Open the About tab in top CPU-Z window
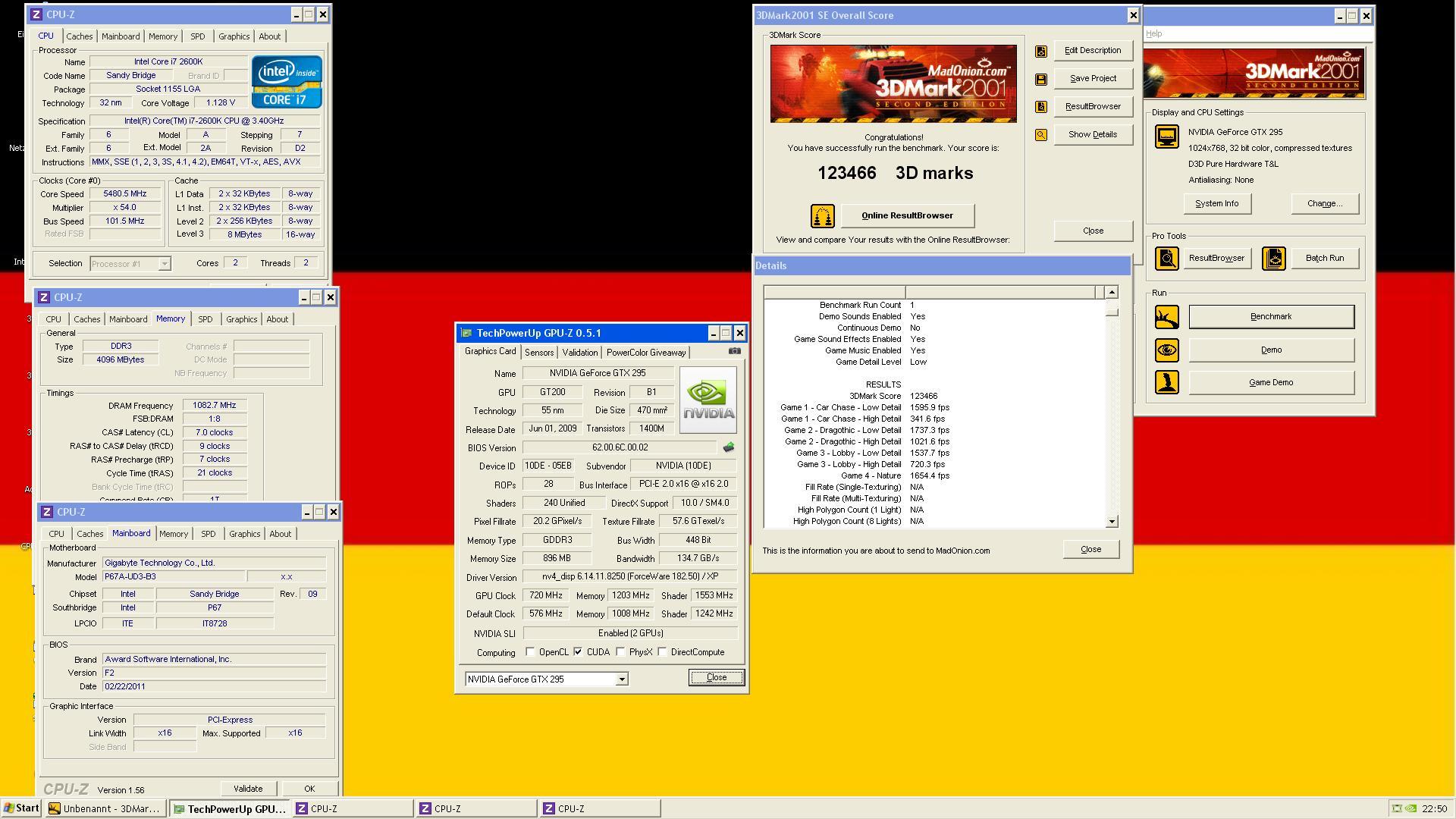The image size is (1456, 819). [x=269, y=36]
